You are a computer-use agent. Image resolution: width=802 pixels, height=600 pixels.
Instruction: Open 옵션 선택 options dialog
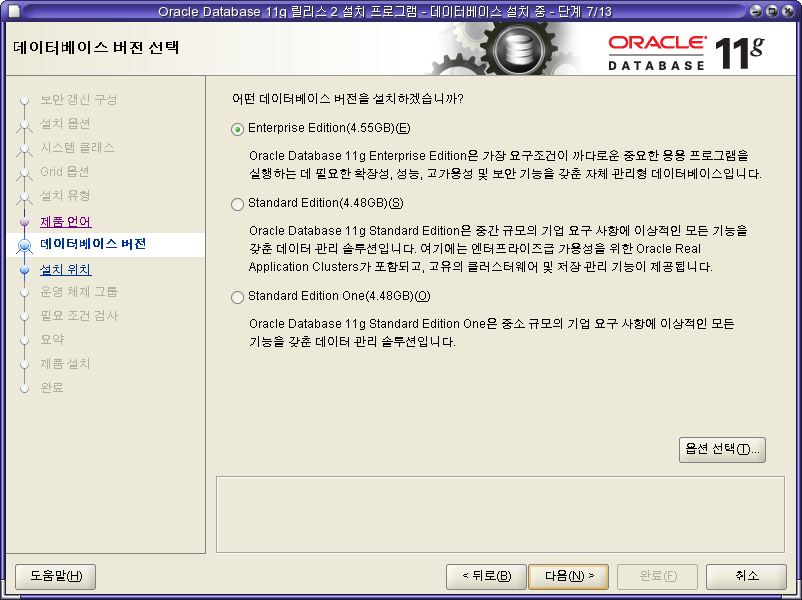pos(721,449)
